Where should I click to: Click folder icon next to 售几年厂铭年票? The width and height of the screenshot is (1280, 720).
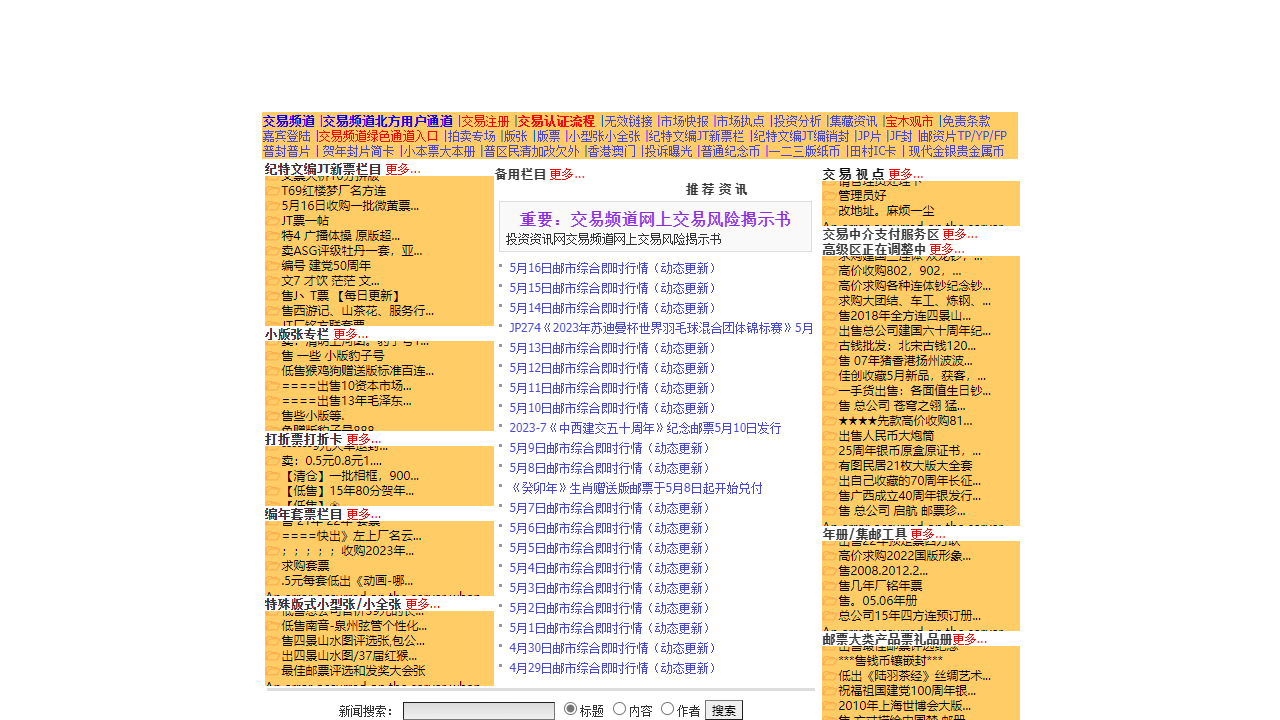coord(829,585)
